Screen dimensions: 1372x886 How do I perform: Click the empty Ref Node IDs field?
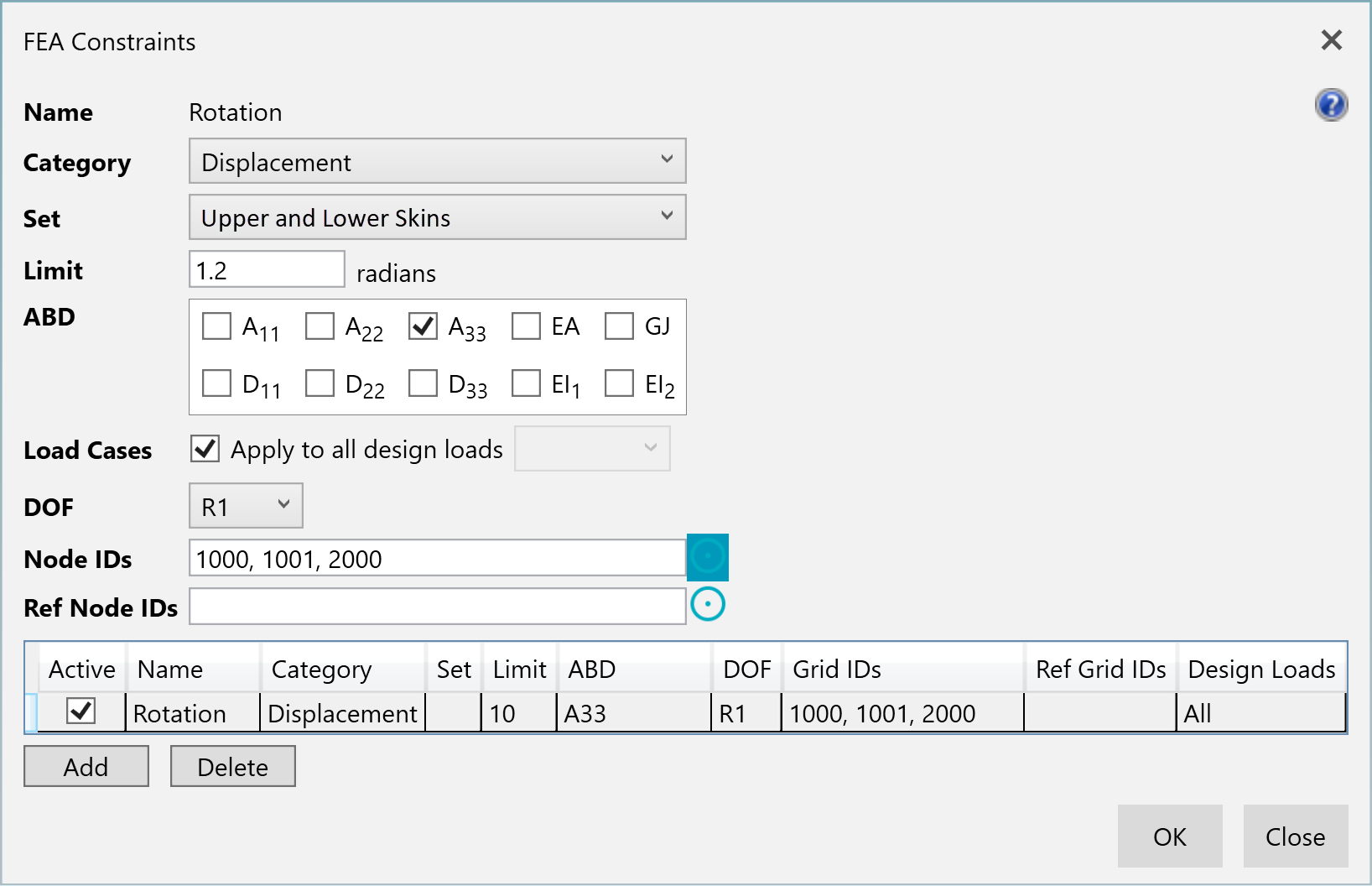coord(438,607)
